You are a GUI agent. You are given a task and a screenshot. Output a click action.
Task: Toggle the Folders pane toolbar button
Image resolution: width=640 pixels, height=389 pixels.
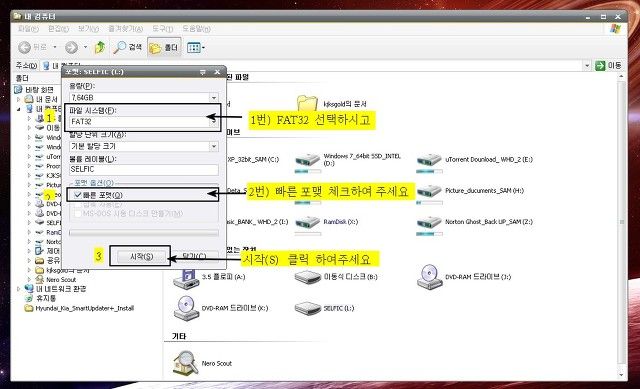164,48
